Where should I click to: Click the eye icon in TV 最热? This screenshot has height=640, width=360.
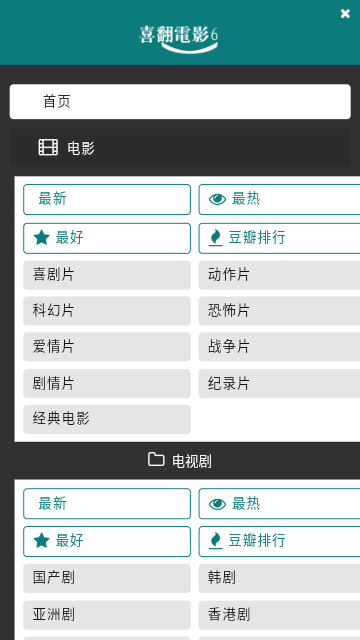coord(217,504)
